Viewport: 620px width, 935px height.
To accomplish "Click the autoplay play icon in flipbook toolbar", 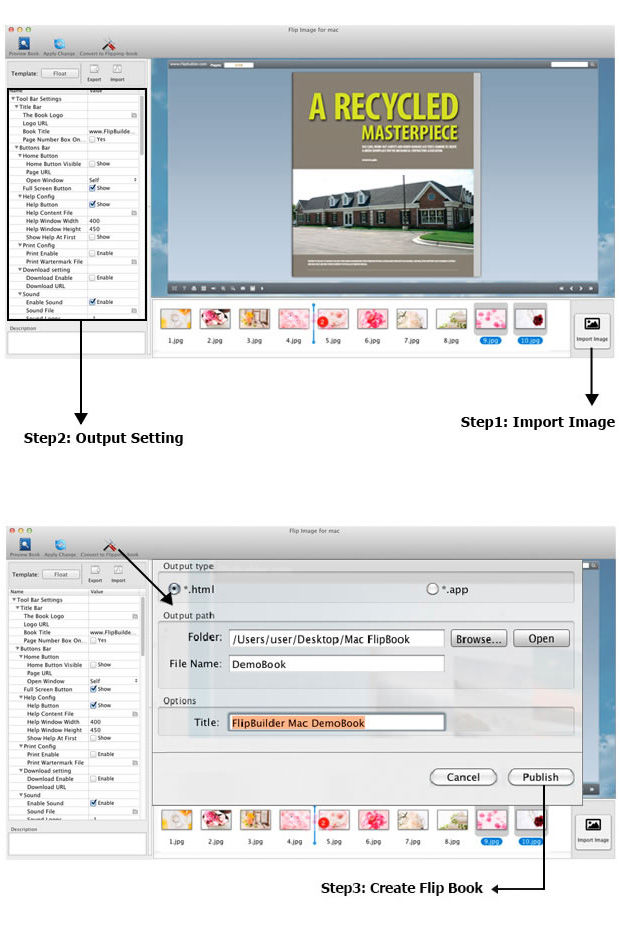I will coord(262,288).
